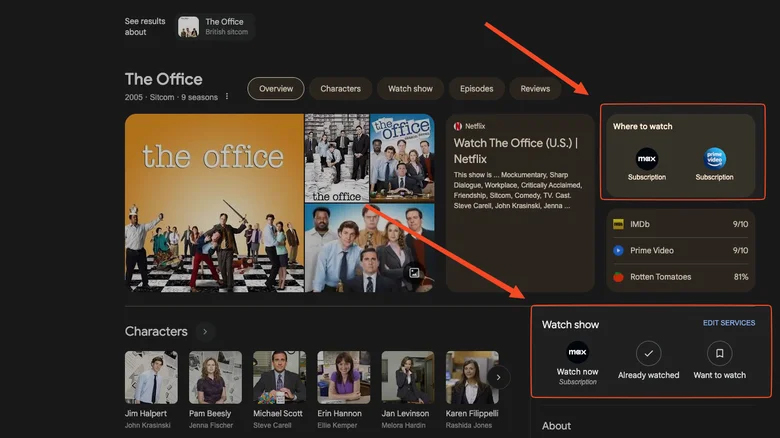This screenshot has width=780, height=438.
Task: Select the Overview tab
Action: (276, 89)
